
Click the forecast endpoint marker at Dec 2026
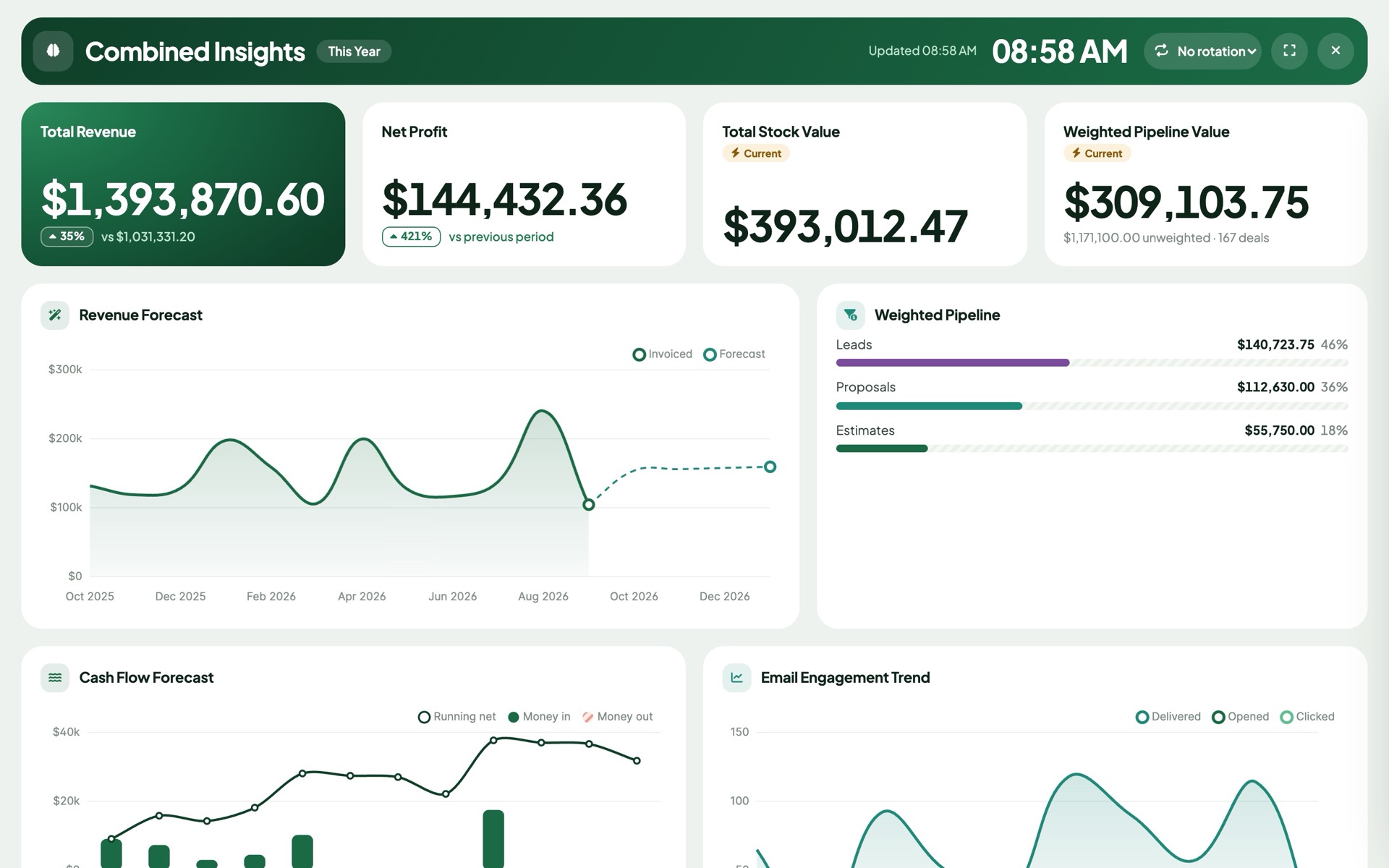click(x=770, y=467)
